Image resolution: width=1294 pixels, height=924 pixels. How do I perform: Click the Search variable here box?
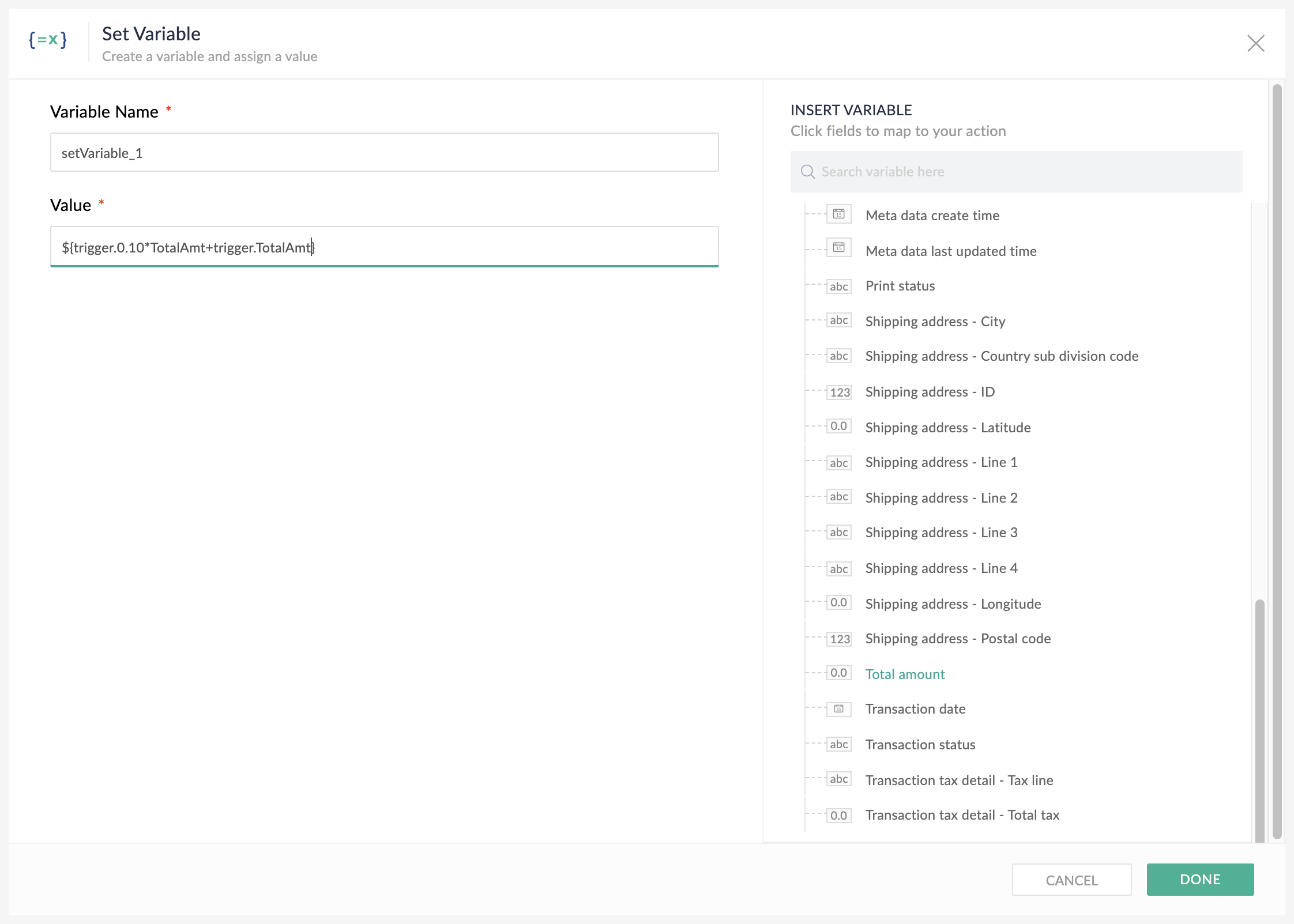[x=1016, y=172]
